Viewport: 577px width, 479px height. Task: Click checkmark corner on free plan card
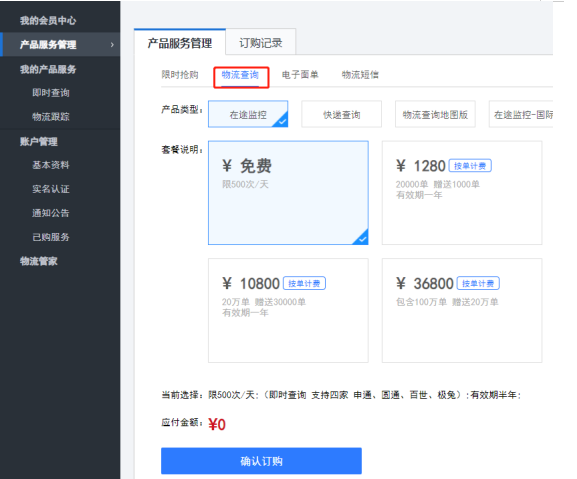[x=362, y=239]
